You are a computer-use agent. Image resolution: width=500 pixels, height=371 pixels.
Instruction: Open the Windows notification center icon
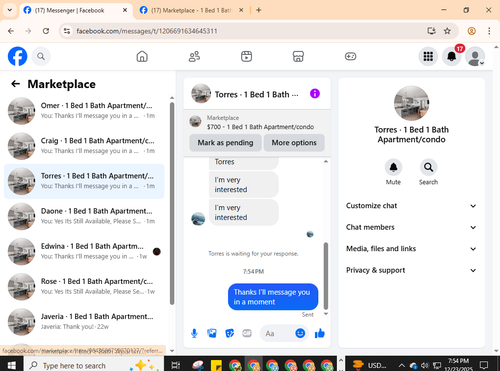coord(484,365)
